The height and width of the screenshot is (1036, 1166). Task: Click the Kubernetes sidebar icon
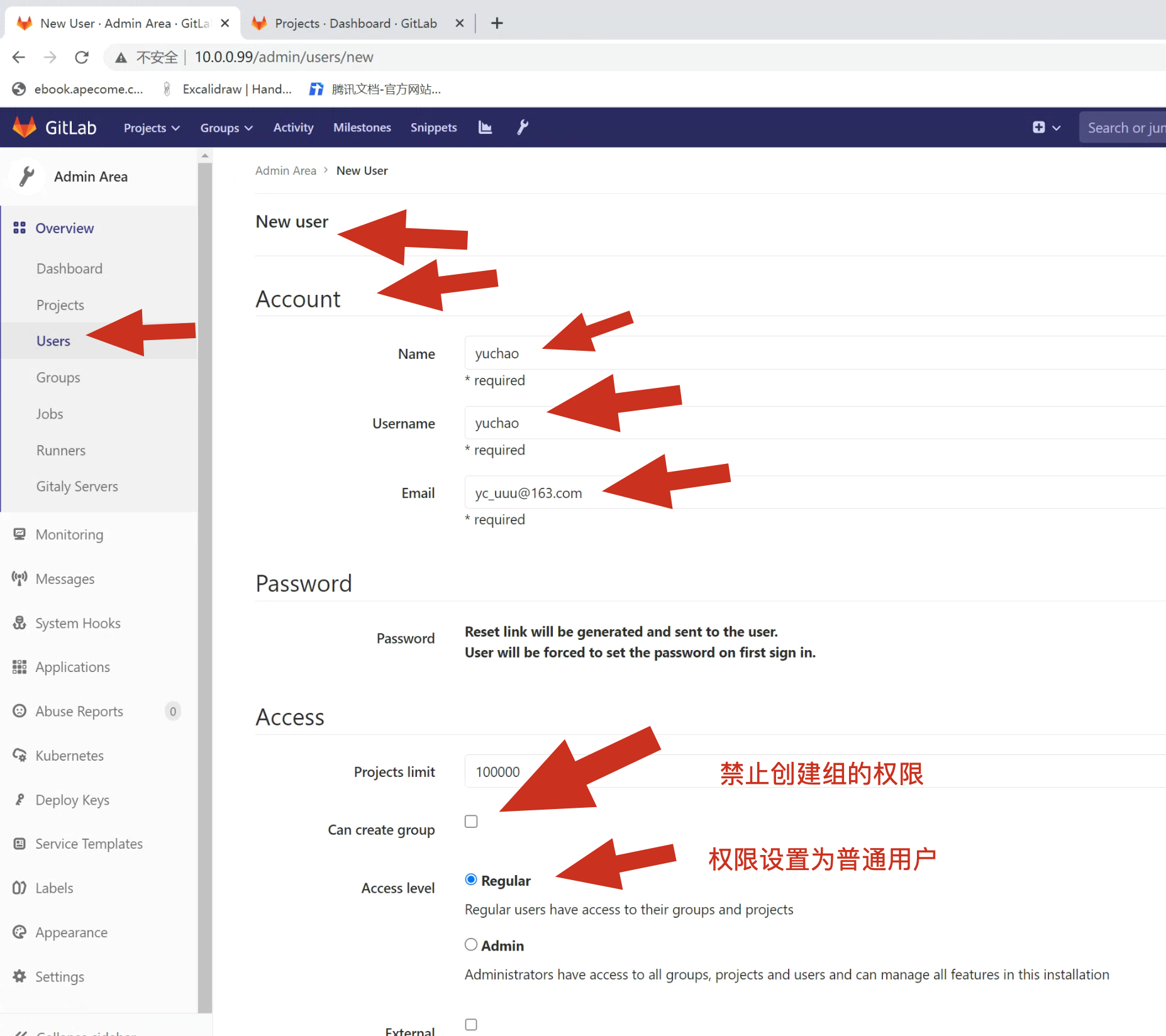coord(19,755)
